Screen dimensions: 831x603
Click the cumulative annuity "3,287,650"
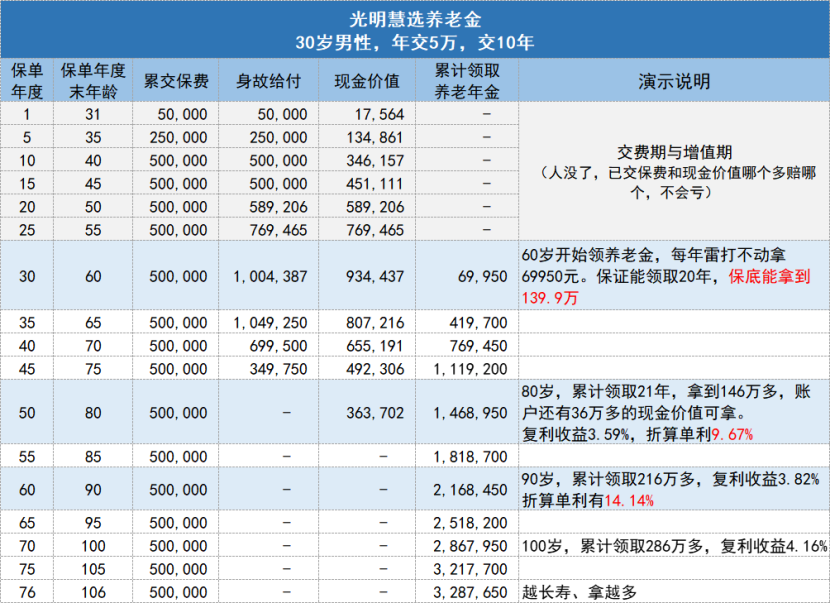click(470, 592)
